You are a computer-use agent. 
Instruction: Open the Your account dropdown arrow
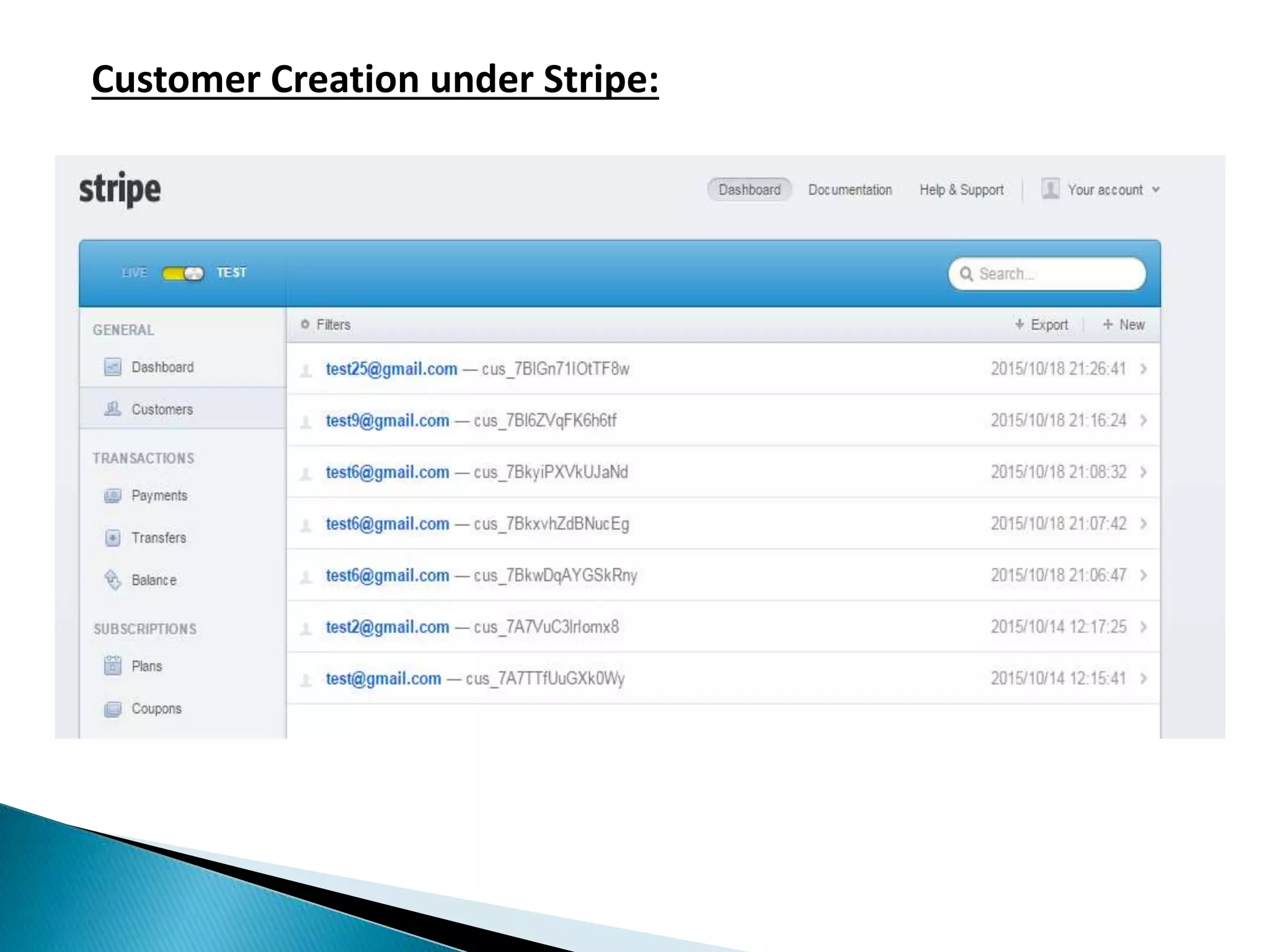1156,190
